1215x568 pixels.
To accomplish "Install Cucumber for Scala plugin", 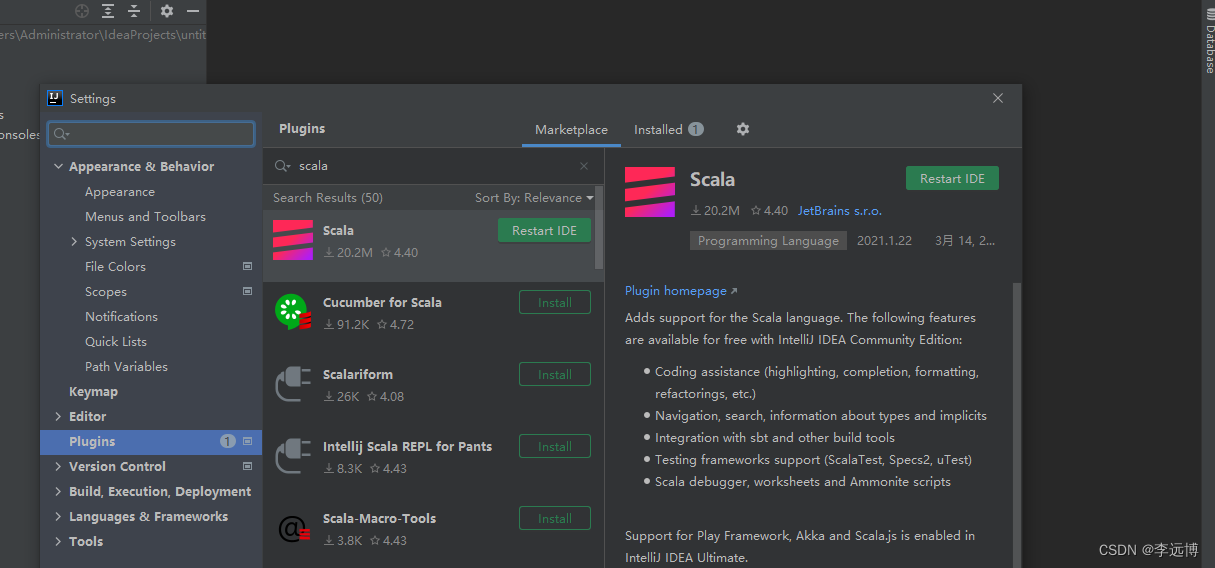I will click(x=555, y=302).
